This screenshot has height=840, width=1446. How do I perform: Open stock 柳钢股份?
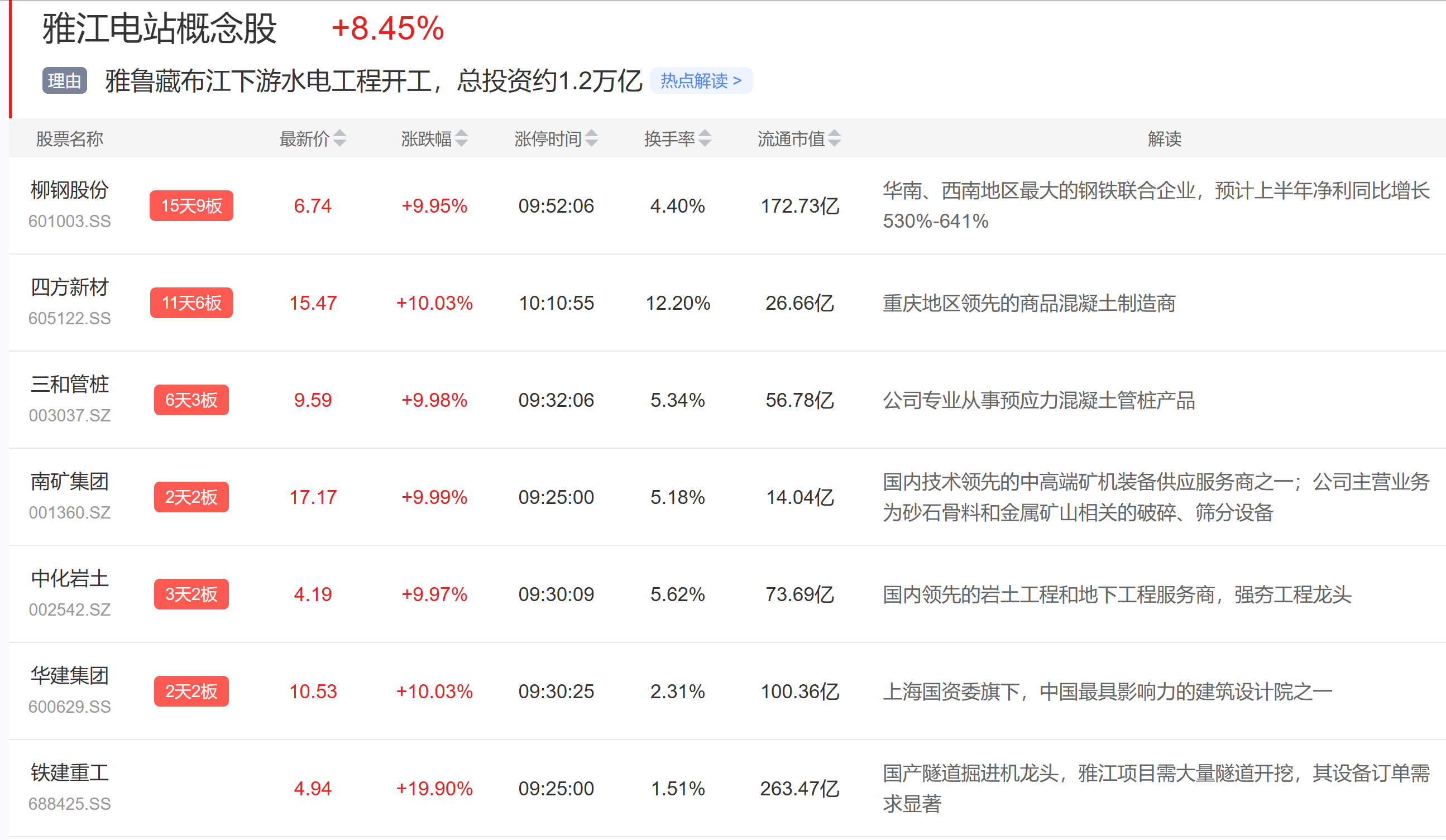[69, 190]
